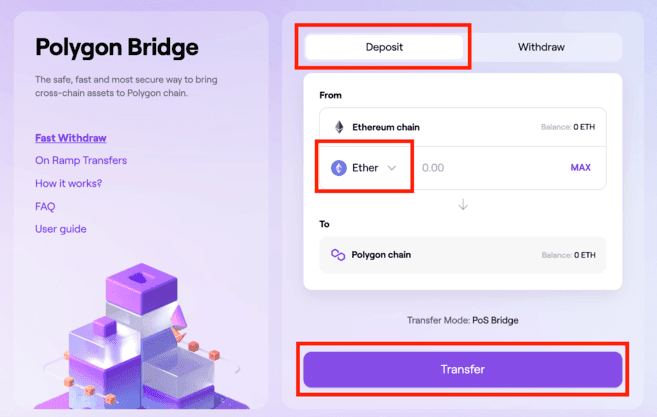Image resolution: width=657 pixels, height=417 pixels.
Task: Switch to the Deposit tab
Action: (385, 47)
